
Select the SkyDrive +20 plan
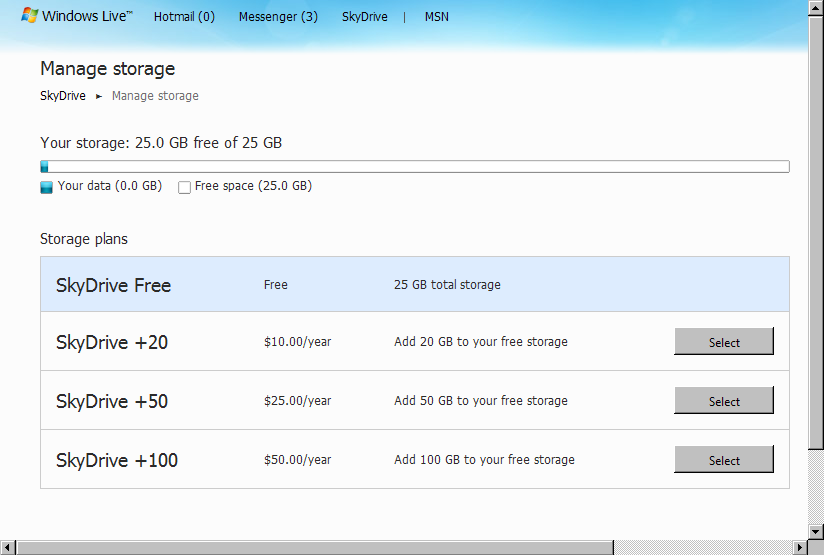(x=723, y=342)
